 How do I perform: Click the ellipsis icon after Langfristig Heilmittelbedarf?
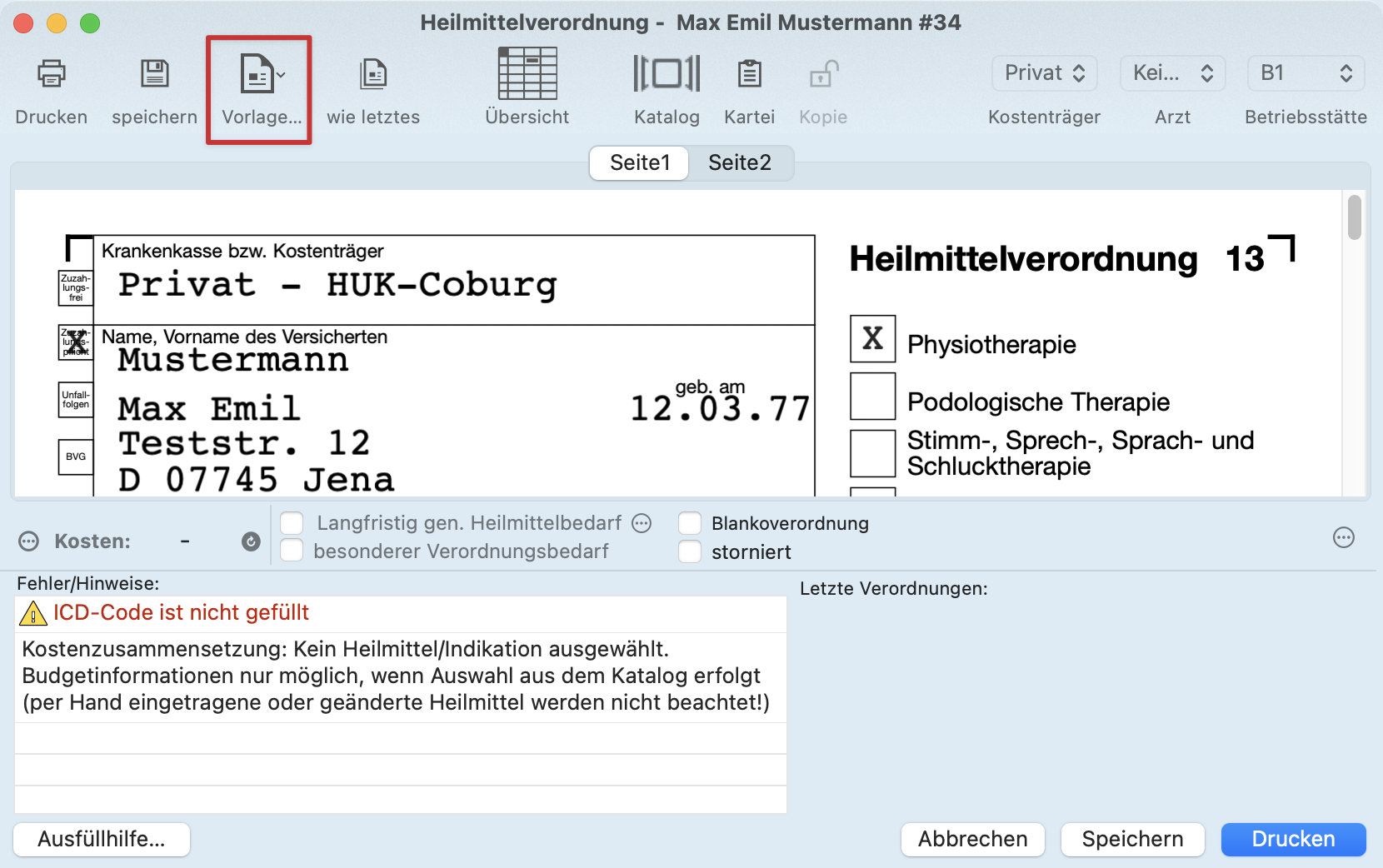[642, 523]
